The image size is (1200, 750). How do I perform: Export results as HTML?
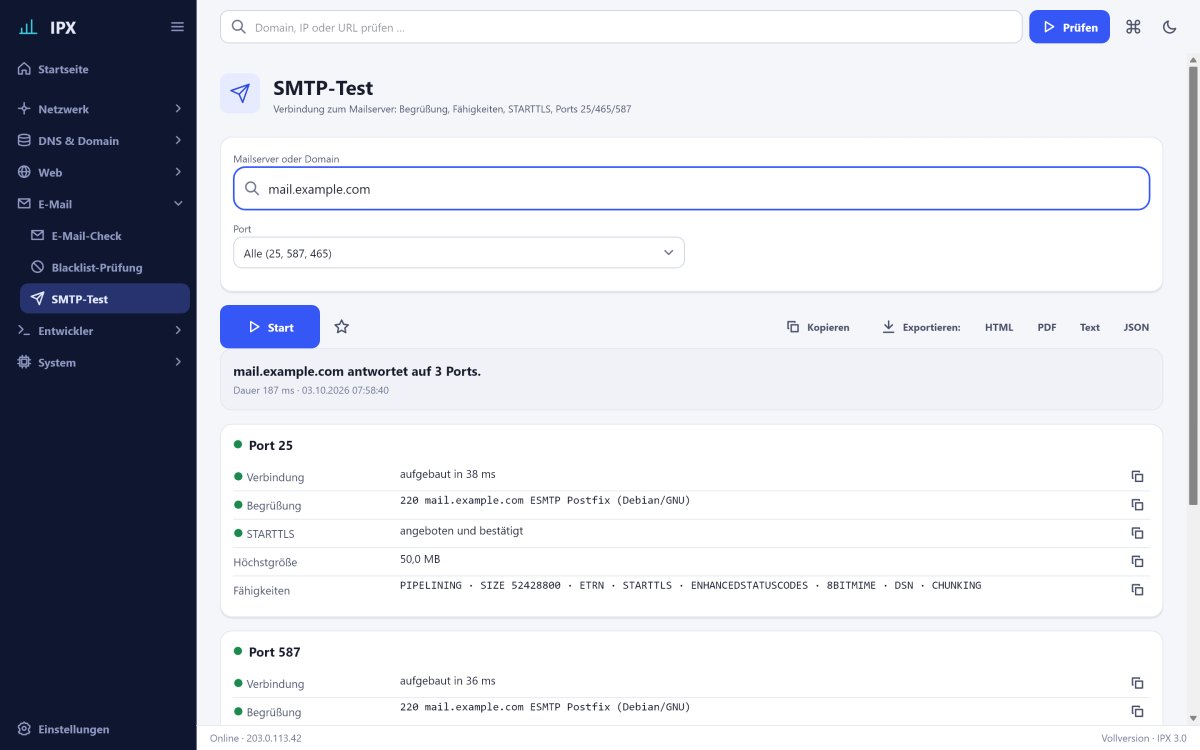[999, 327]
